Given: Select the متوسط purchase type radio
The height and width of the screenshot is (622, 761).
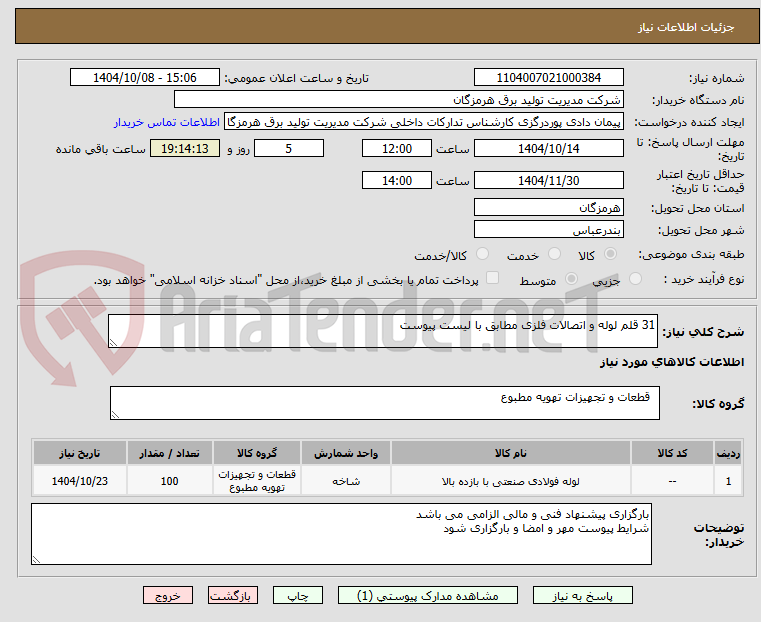Looking at the screenshot, I should 572,278.
